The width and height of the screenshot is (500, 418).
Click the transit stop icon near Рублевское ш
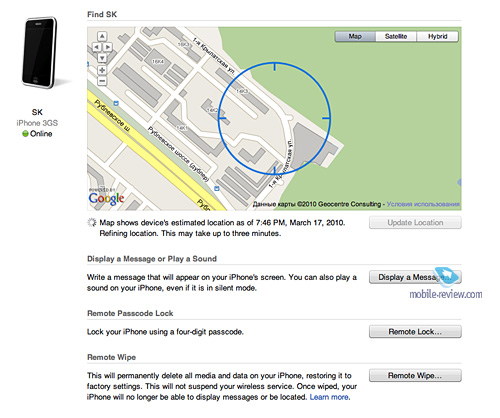point(116,104)
